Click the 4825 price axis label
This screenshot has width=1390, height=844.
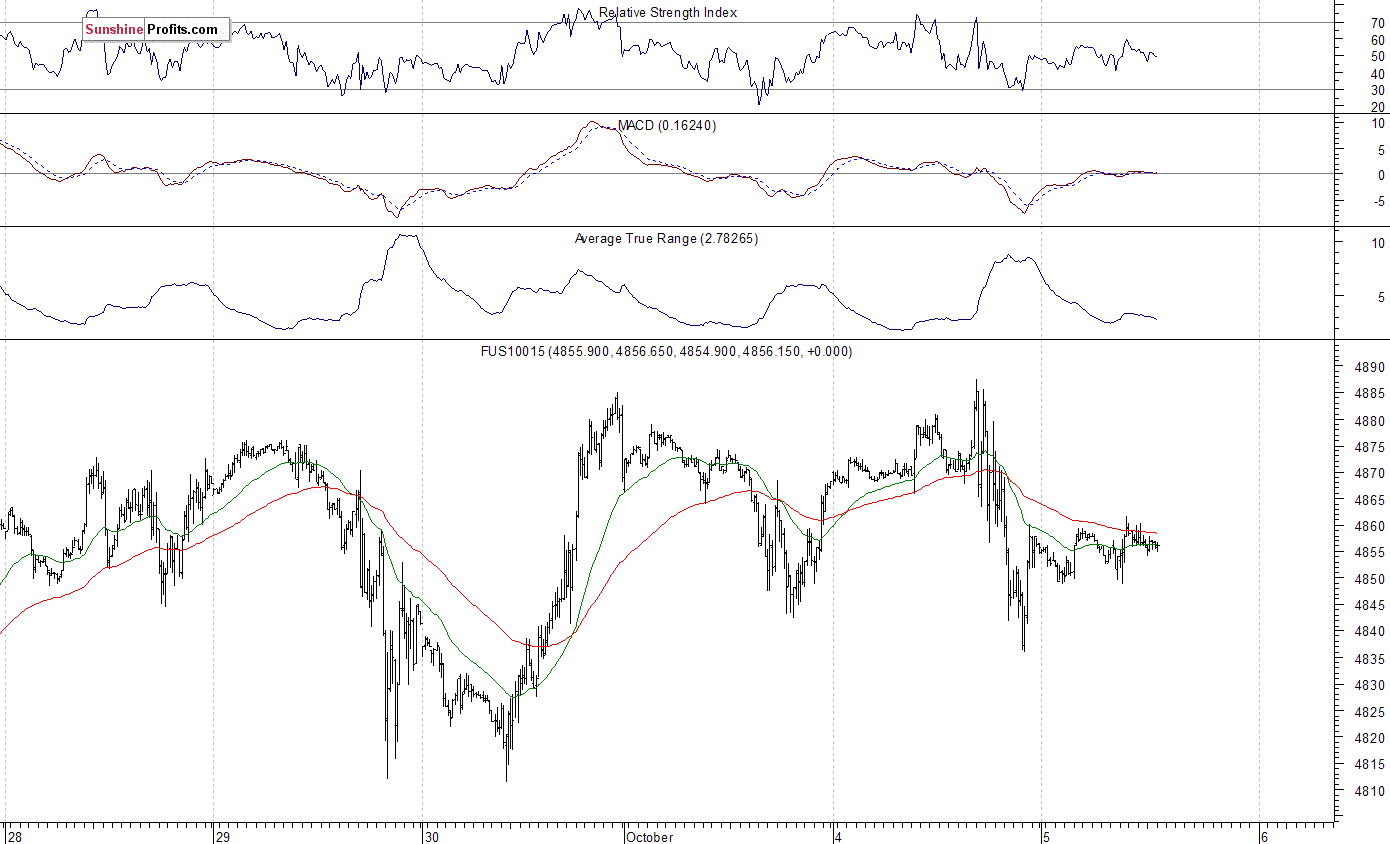[x=1369, y=712]
